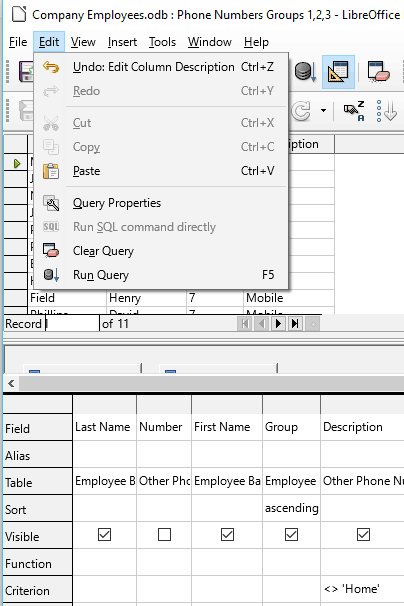Screen dimensions: 404x606
Task: Click the Visible row header label
Action: click(x=38, y=536)
